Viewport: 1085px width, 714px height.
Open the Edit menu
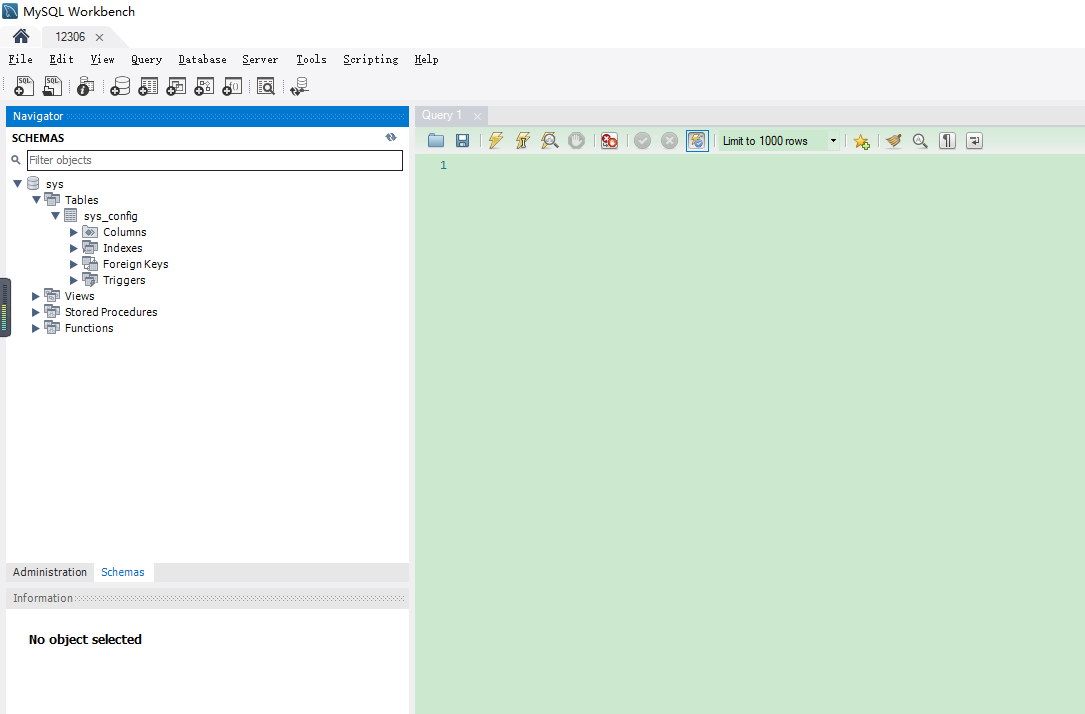pyautogui.click(x=61, y=60)
